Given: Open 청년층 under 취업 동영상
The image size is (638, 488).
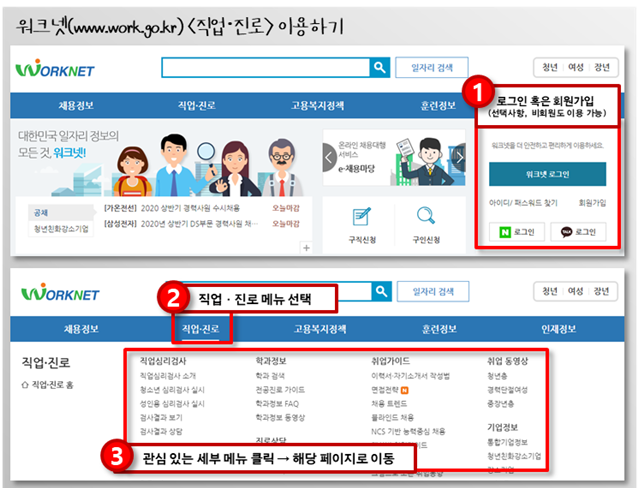Looking at the screenshot, I should pos(497,376).
